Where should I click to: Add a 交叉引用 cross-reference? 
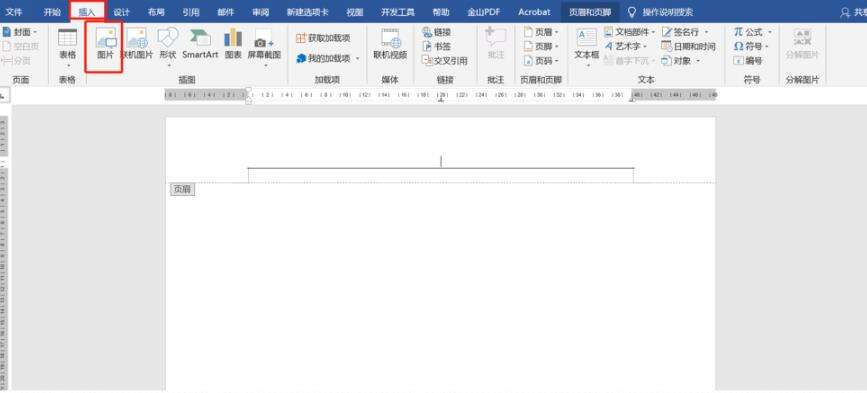coord(445,61)
